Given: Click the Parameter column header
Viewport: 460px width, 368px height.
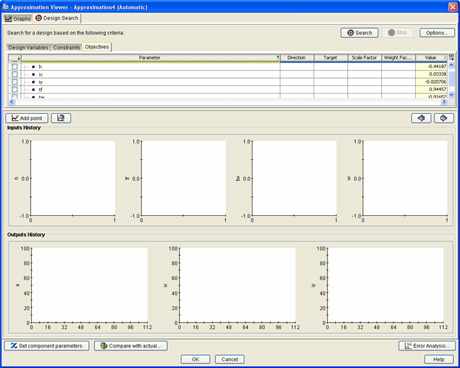Looking at the screenshot, I should point(150,58).
